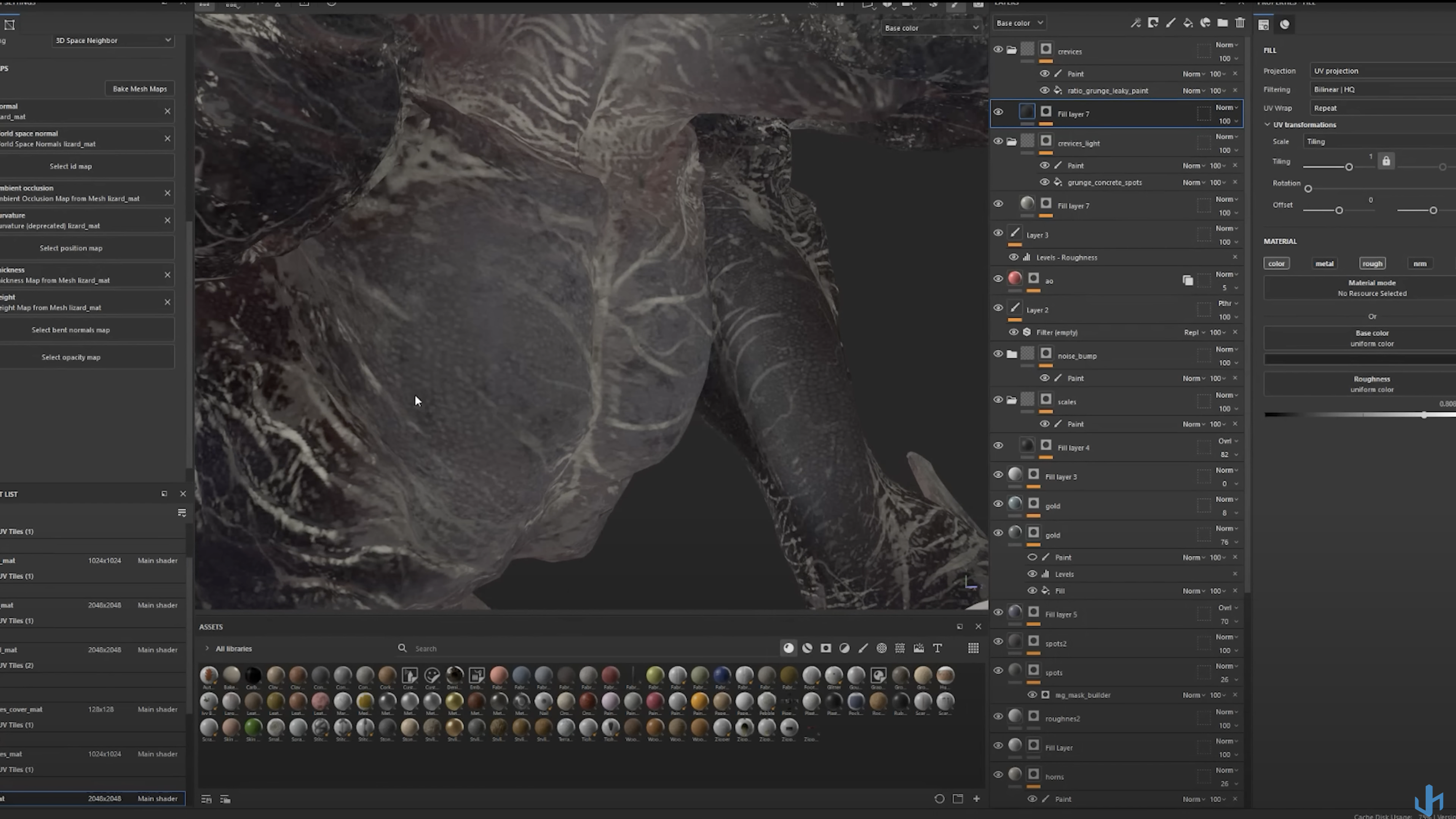Viewport: 1456px width, 819px height.
Task: Switch assets to grid view icon
Action: [973, 648]
